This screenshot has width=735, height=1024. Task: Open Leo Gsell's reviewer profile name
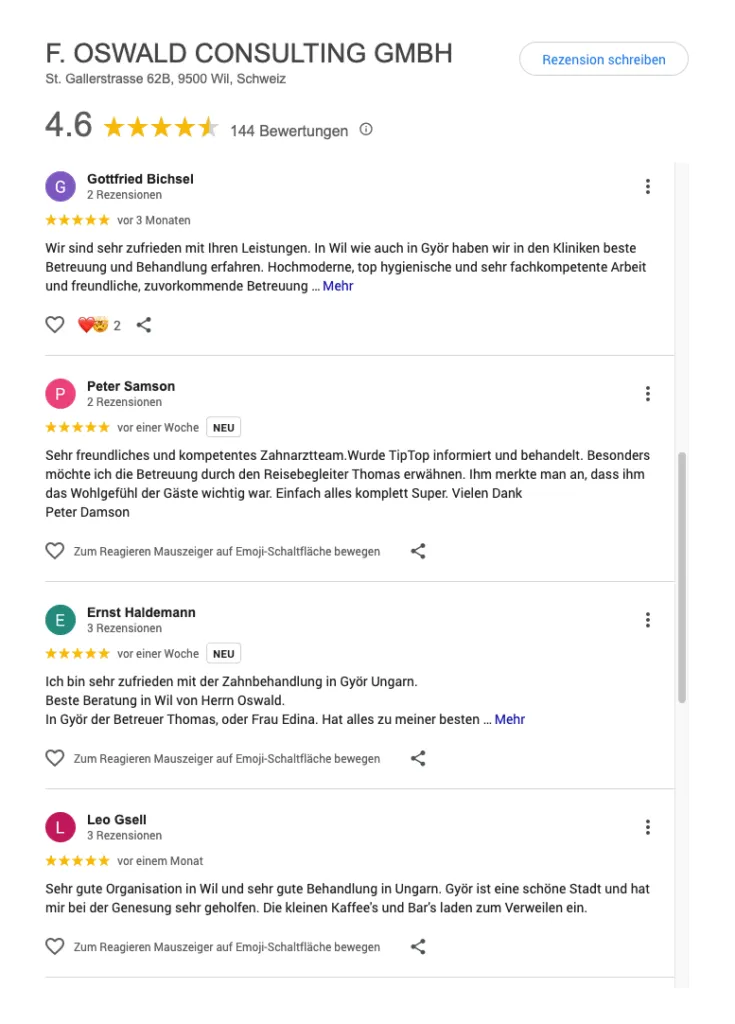(117, 820)
